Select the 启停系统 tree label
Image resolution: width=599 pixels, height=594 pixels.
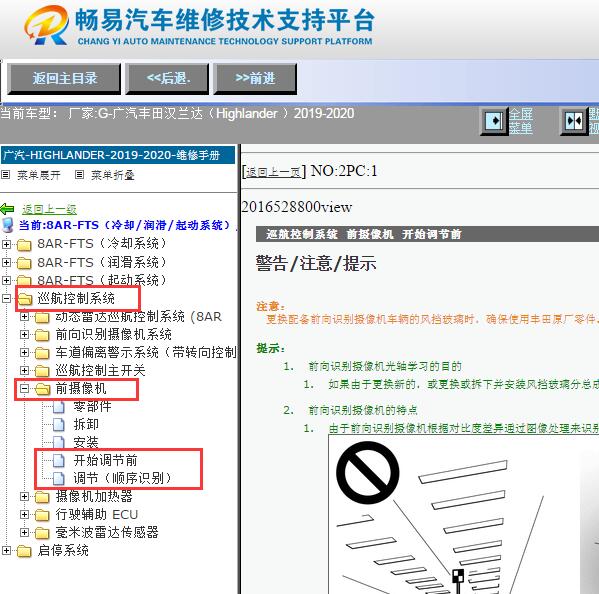(x=63, y=550)
